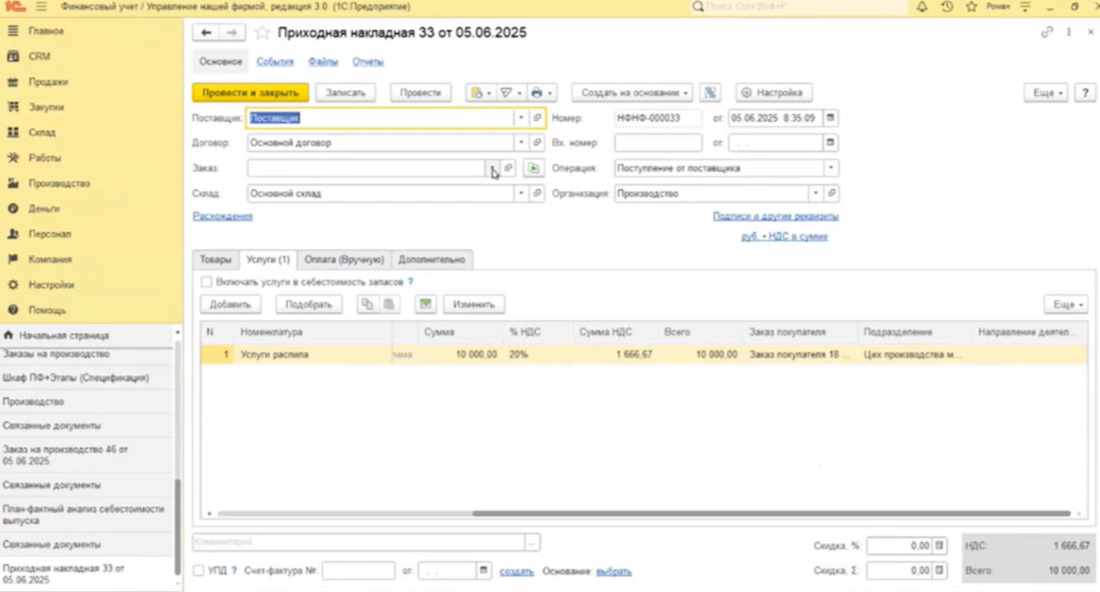Image resolution: width=1100 pixels, height=592 pixels.
Task: Click the horizontal table scrollbar
Action: point(771,513)
